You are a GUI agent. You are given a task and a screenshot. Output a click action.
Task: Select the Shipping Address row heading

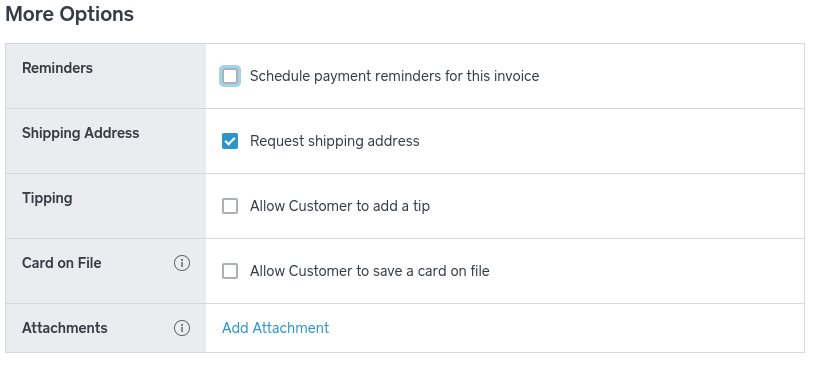tap(81, 133)
